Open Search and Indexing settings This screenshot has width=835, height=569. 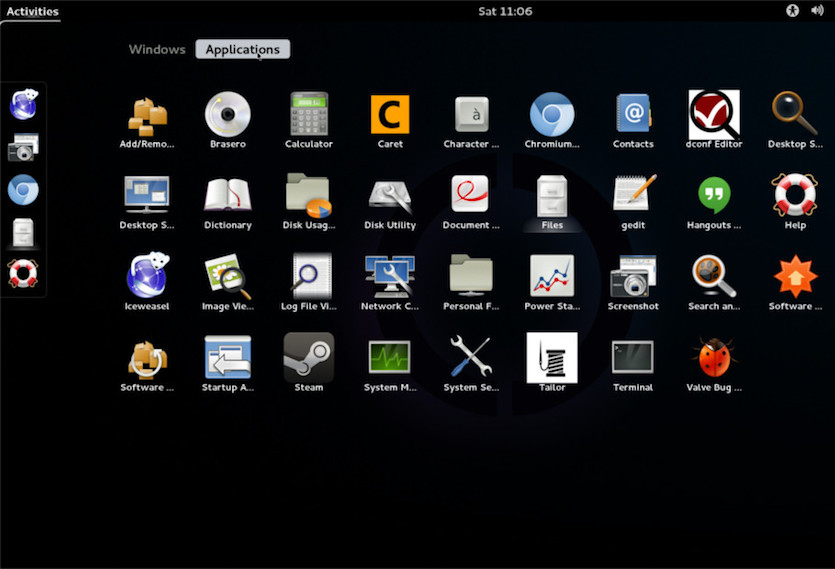click(x=714, y=282)
